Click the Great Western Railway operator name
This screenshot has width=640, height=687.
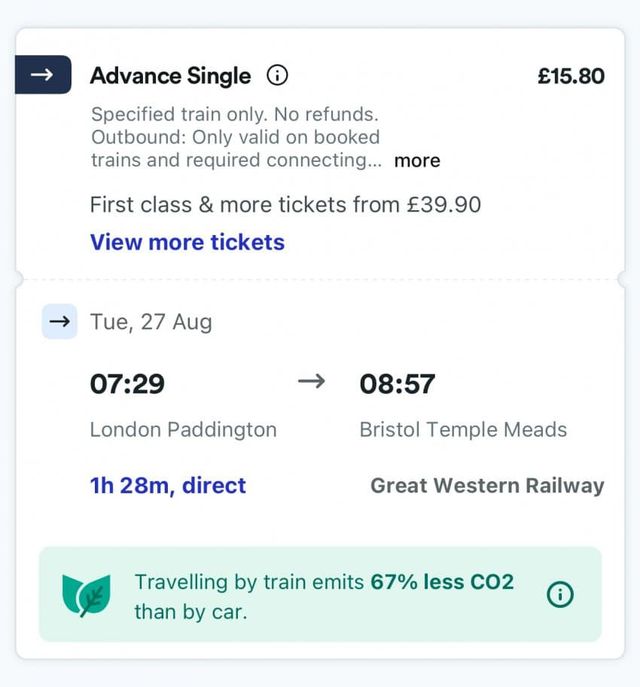[487, 486]
